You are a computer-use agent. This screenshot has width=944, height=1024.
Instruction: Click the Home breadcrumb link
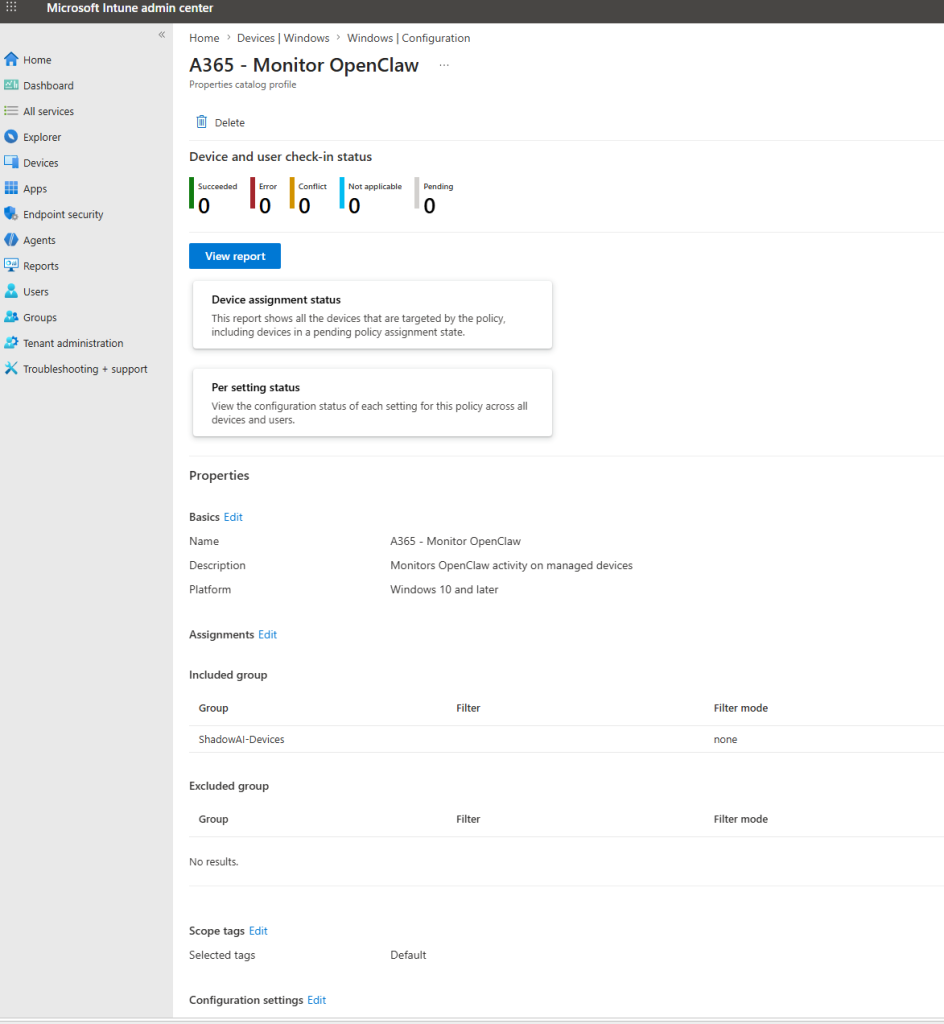[x=204, y=38]
